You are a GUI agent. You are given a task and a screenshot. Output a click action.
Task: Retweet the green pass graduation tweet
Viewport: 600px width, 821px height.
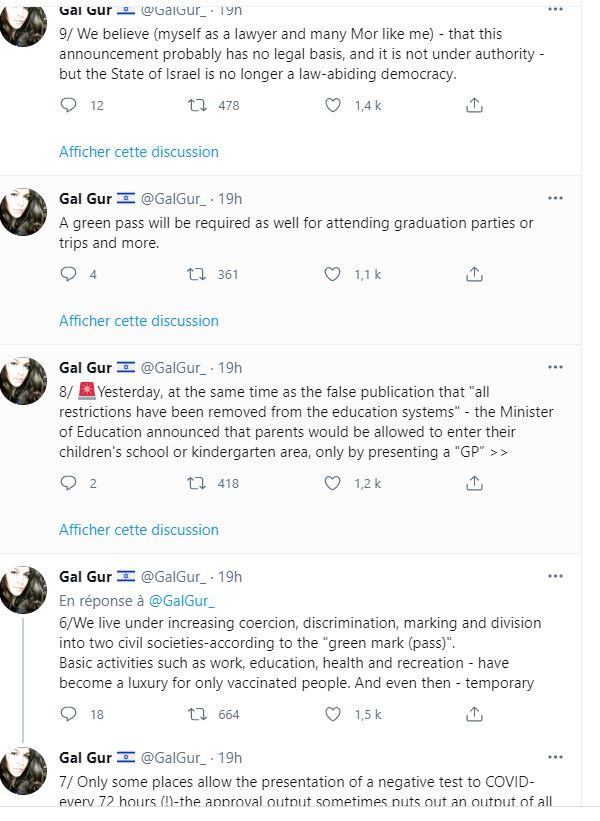(198, 274)
